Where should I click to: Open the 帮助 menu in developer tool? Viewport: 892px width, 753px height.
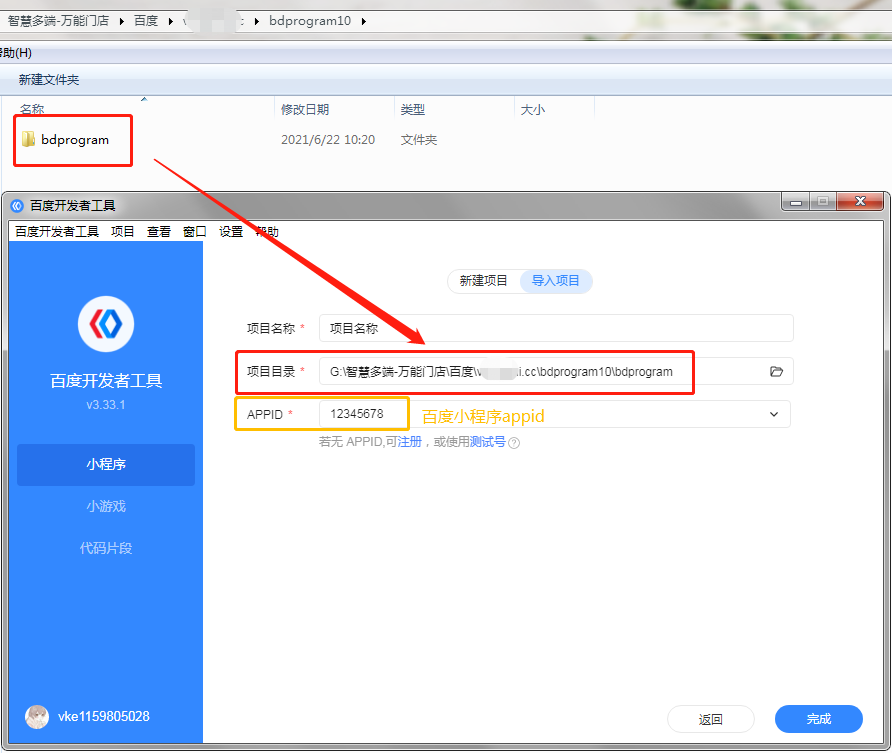267,231
